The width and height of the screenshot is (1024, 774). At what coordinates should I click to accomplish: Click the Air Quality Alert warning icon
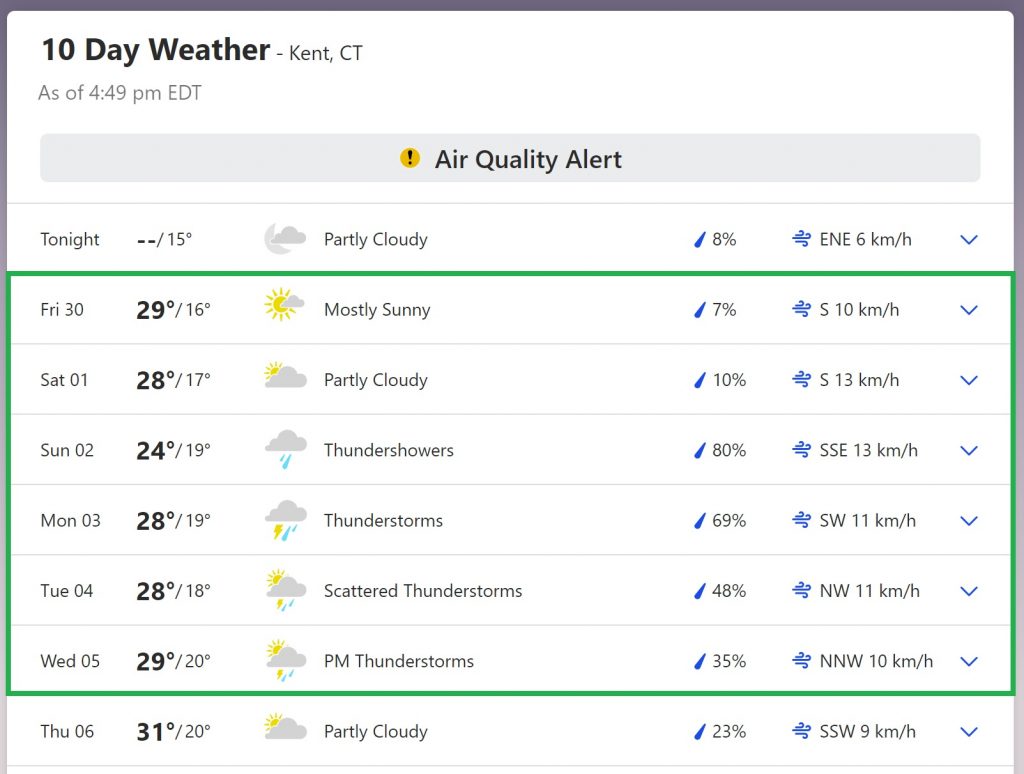(410, 158)
